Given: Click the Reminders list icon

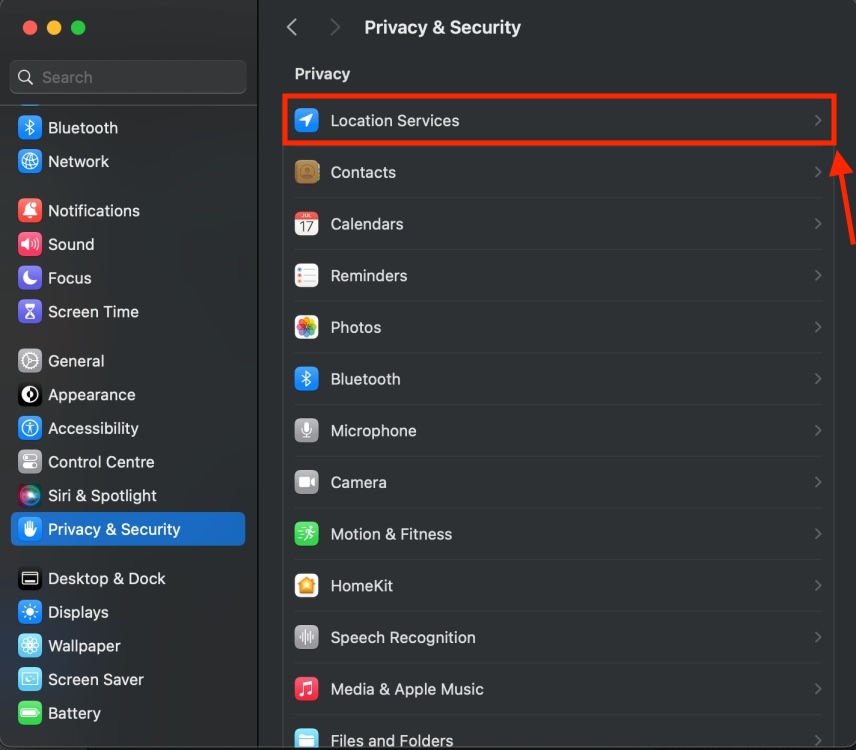Looking at the screenshot, I should coord(307,275).
